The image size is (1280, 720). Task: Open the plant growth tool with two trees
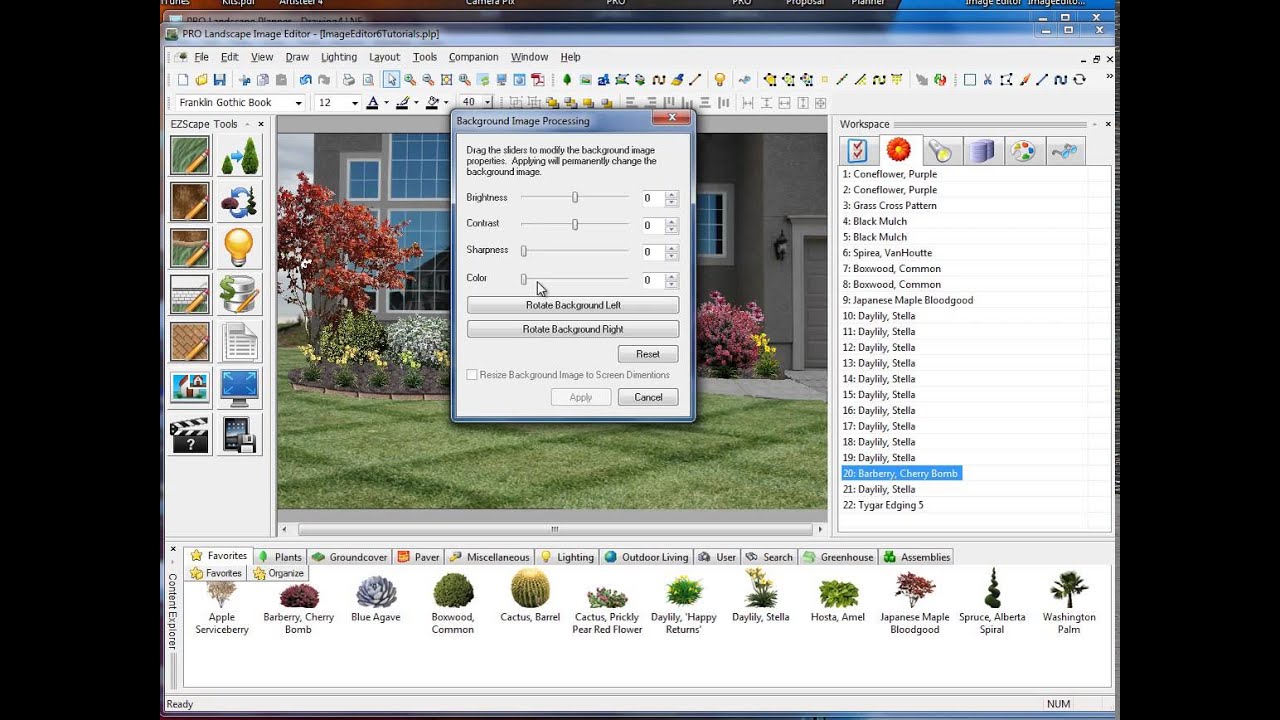coord(240,156)
